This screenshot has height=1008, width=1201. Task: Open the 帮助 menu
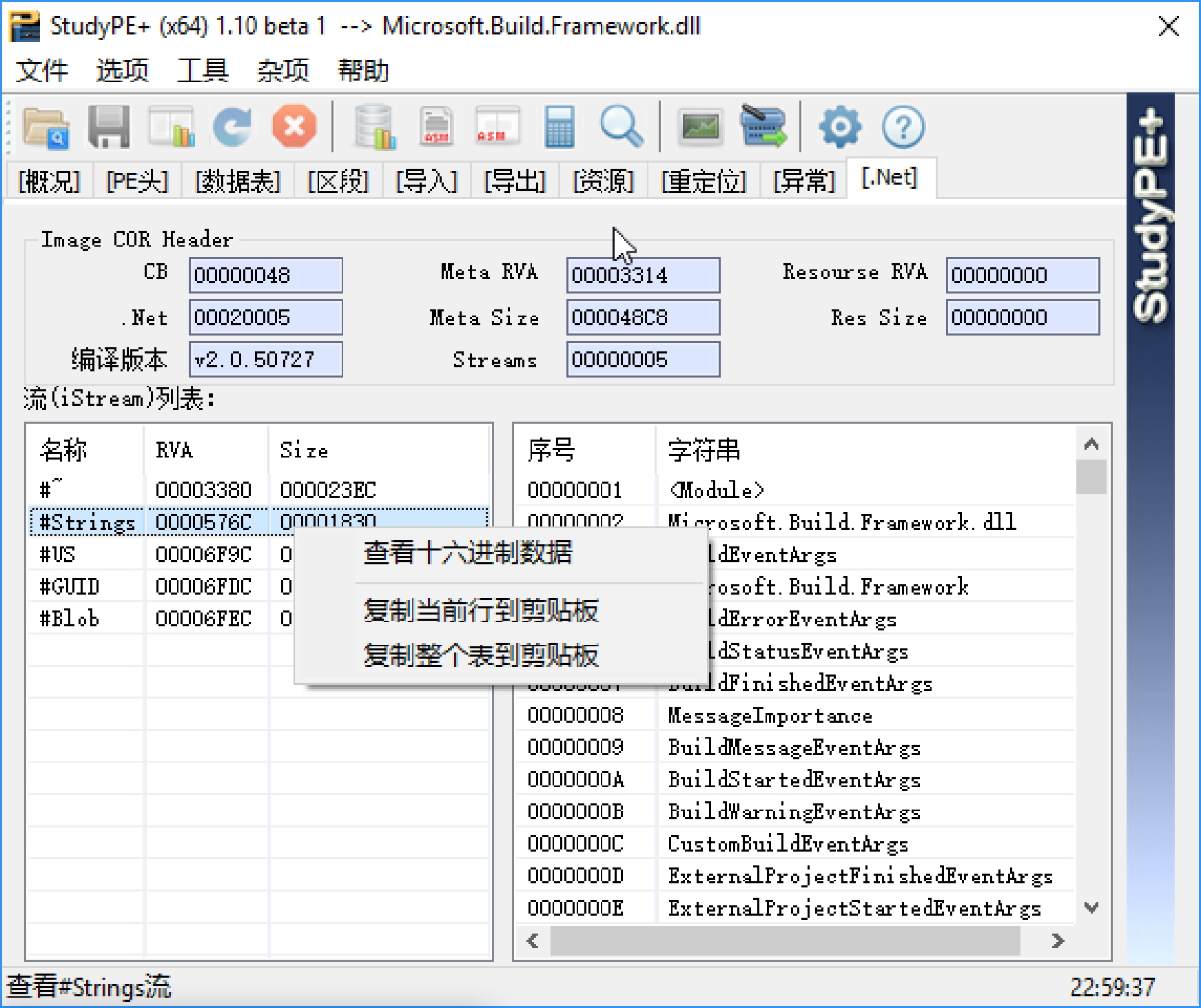[364, 70]
